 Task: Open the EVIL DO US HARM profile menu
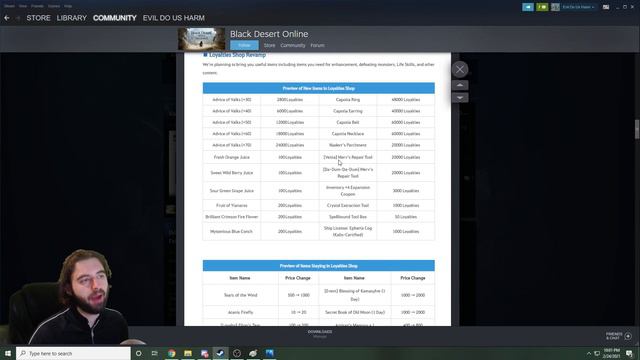[173, 18]
